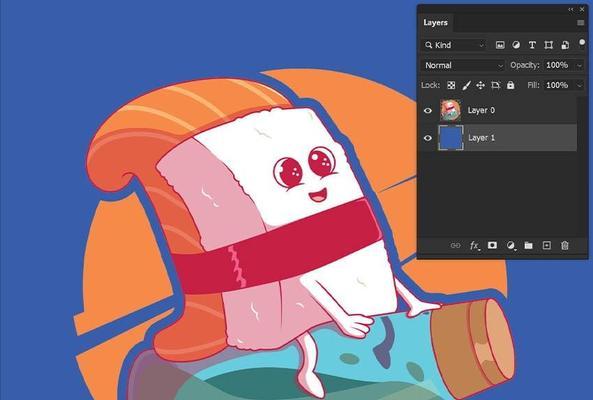593x400 pixels.
Task: Expand the Fill slider arrow
Action: (579, 86)
